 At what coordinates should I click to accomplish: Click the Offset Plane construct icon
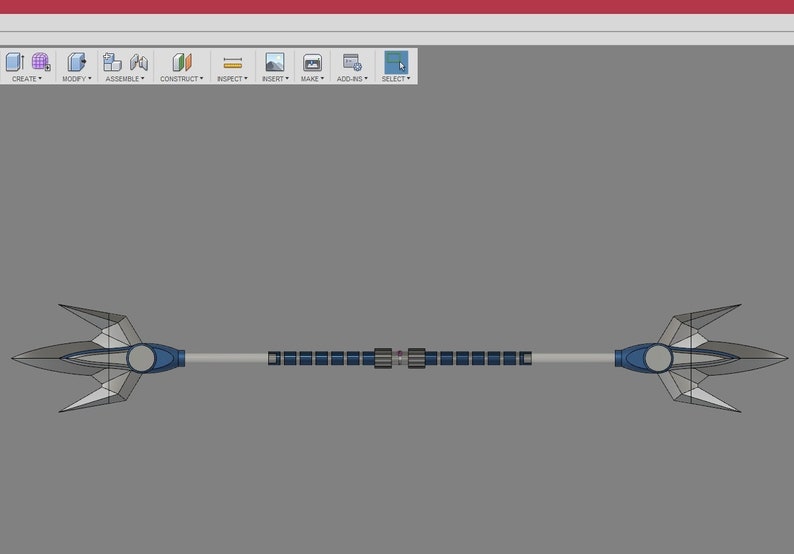[x=182, y=62]
